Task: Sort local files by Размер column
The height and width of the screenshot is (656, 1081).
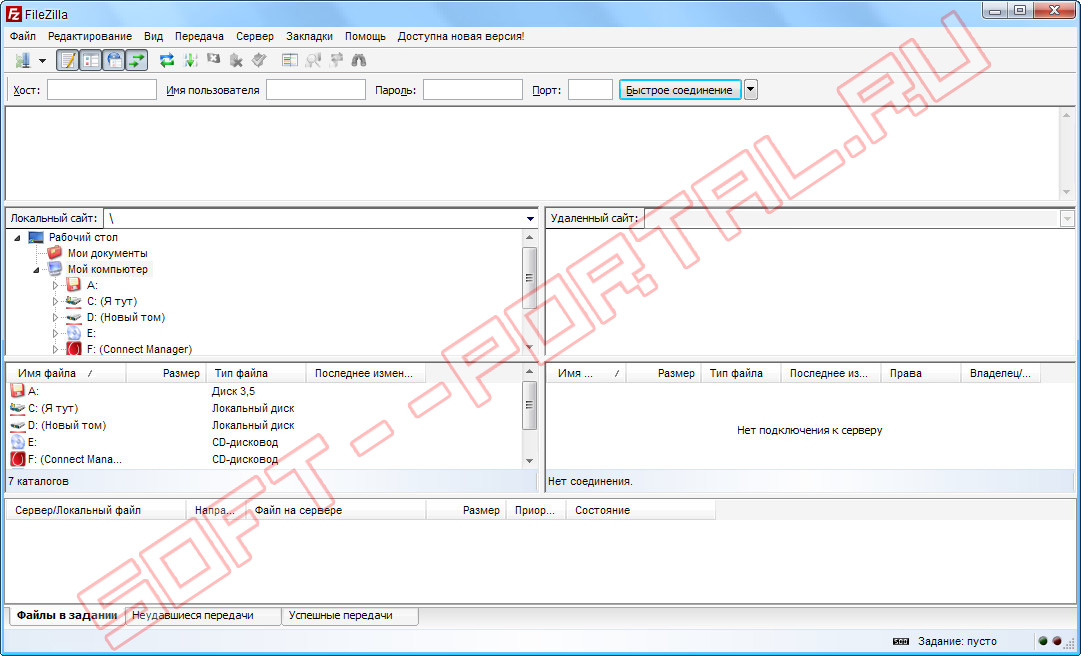Action: point(166,373)
